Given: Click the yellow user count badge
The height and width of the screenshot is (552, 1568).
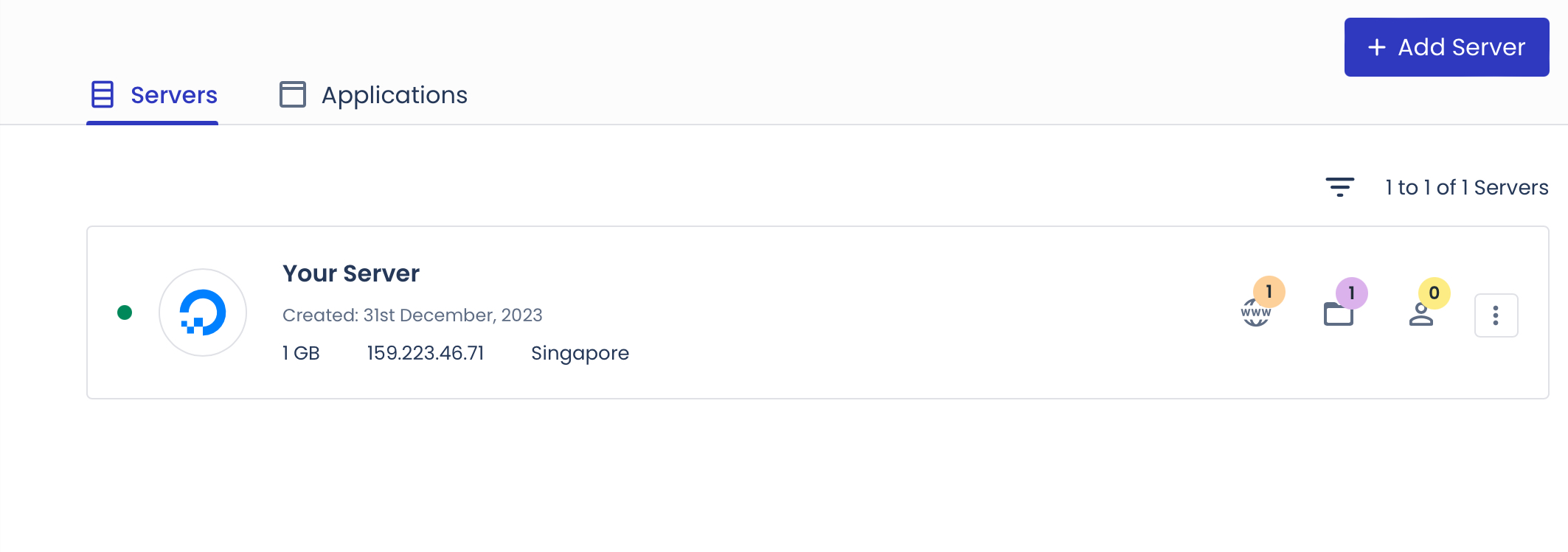Looking at the screenshot, I should pos(1434,293).
